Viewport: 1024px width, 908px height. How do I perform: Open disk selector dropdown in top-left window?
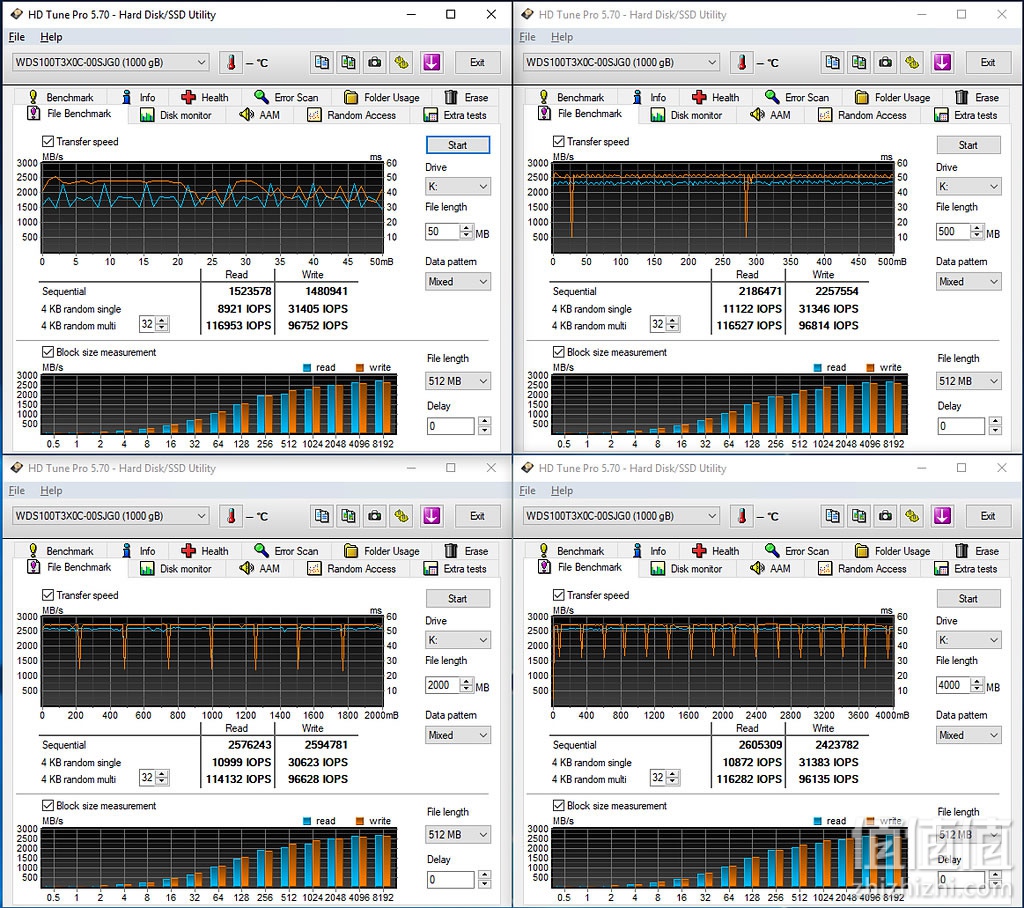tap(110, 62)
